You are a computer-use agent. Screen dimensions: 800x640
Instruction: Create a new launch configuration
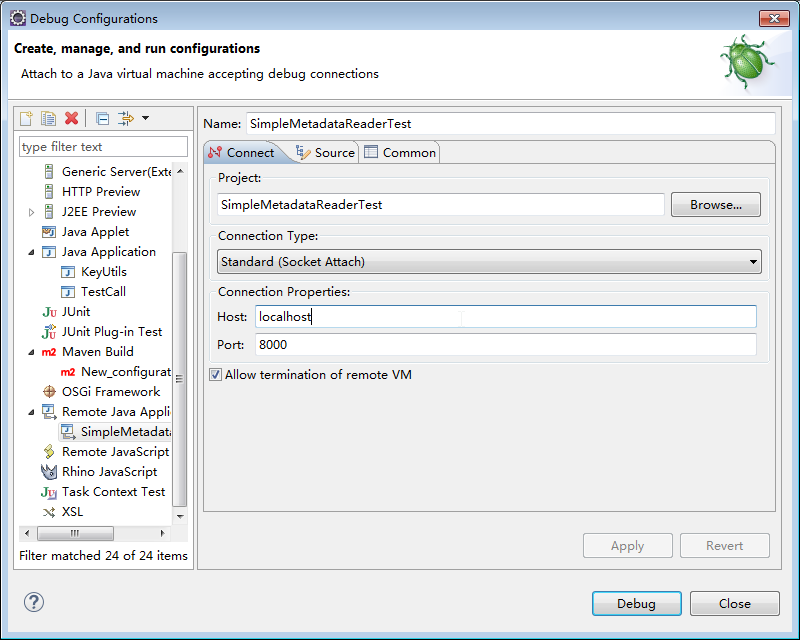click(x=26, y=118)
